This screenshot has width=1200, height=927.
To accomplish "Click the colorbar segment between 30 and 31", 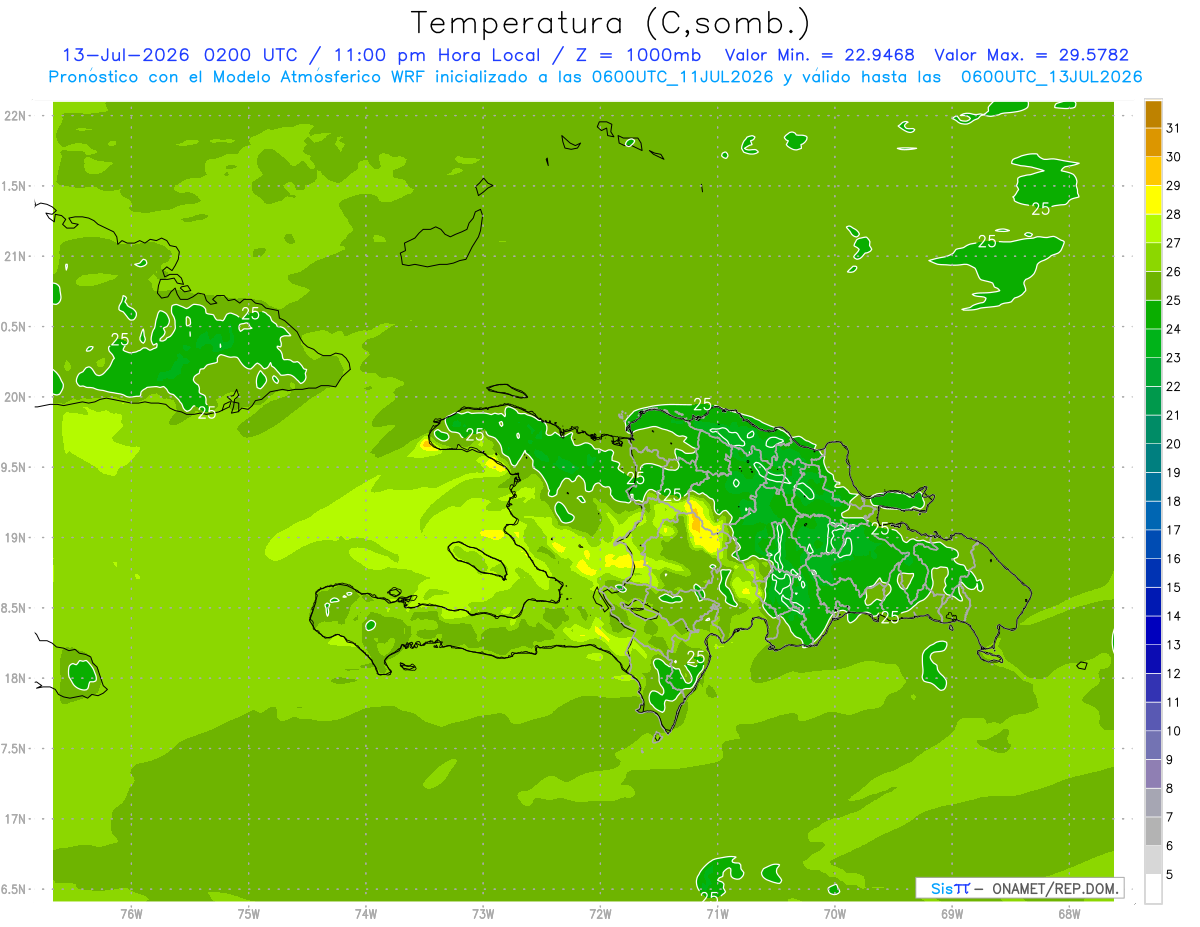I will tap(1153, 144).
